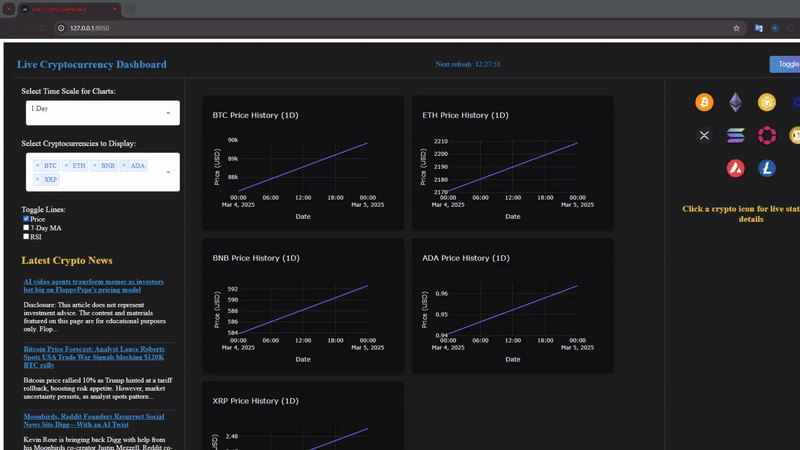The height and width of the screenshot is (450, 800).
Task: Click the XRP coin icon
Action: 704,135
